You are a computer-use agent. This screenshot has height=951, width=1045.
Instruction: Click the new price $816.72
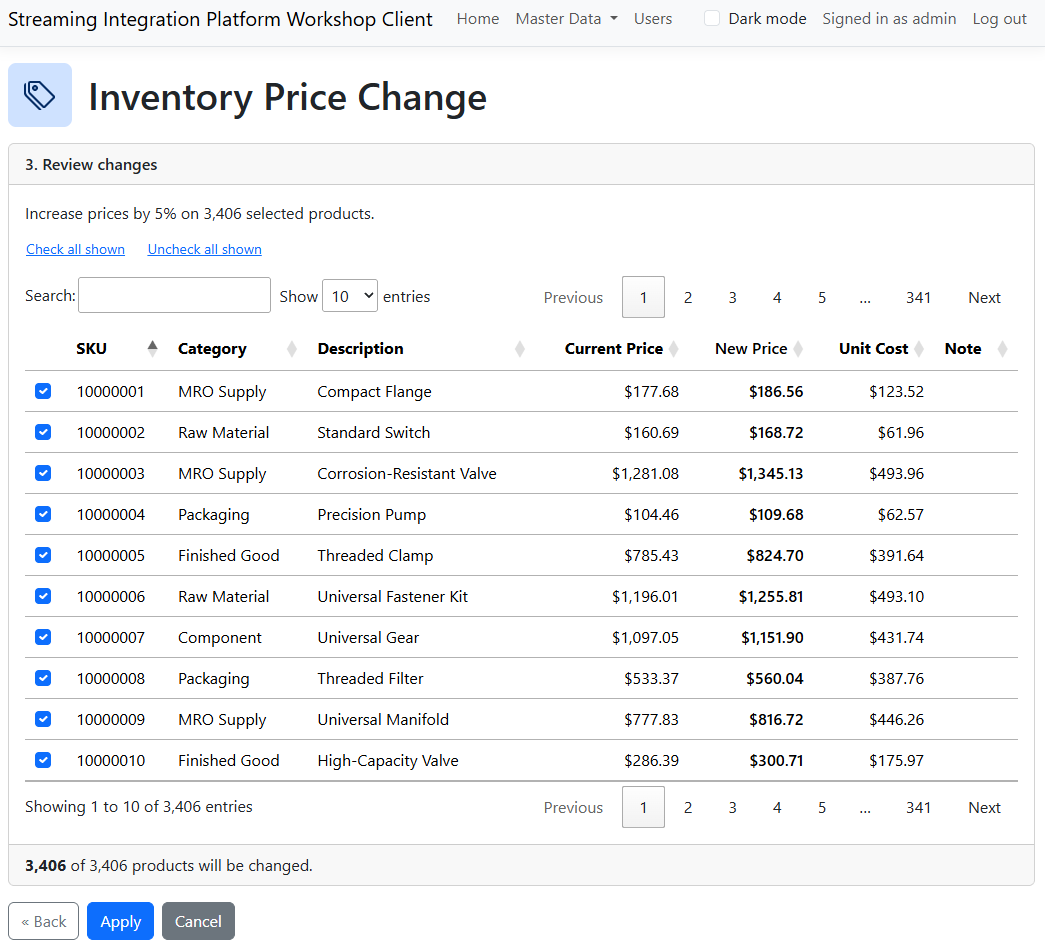(776, 719)
